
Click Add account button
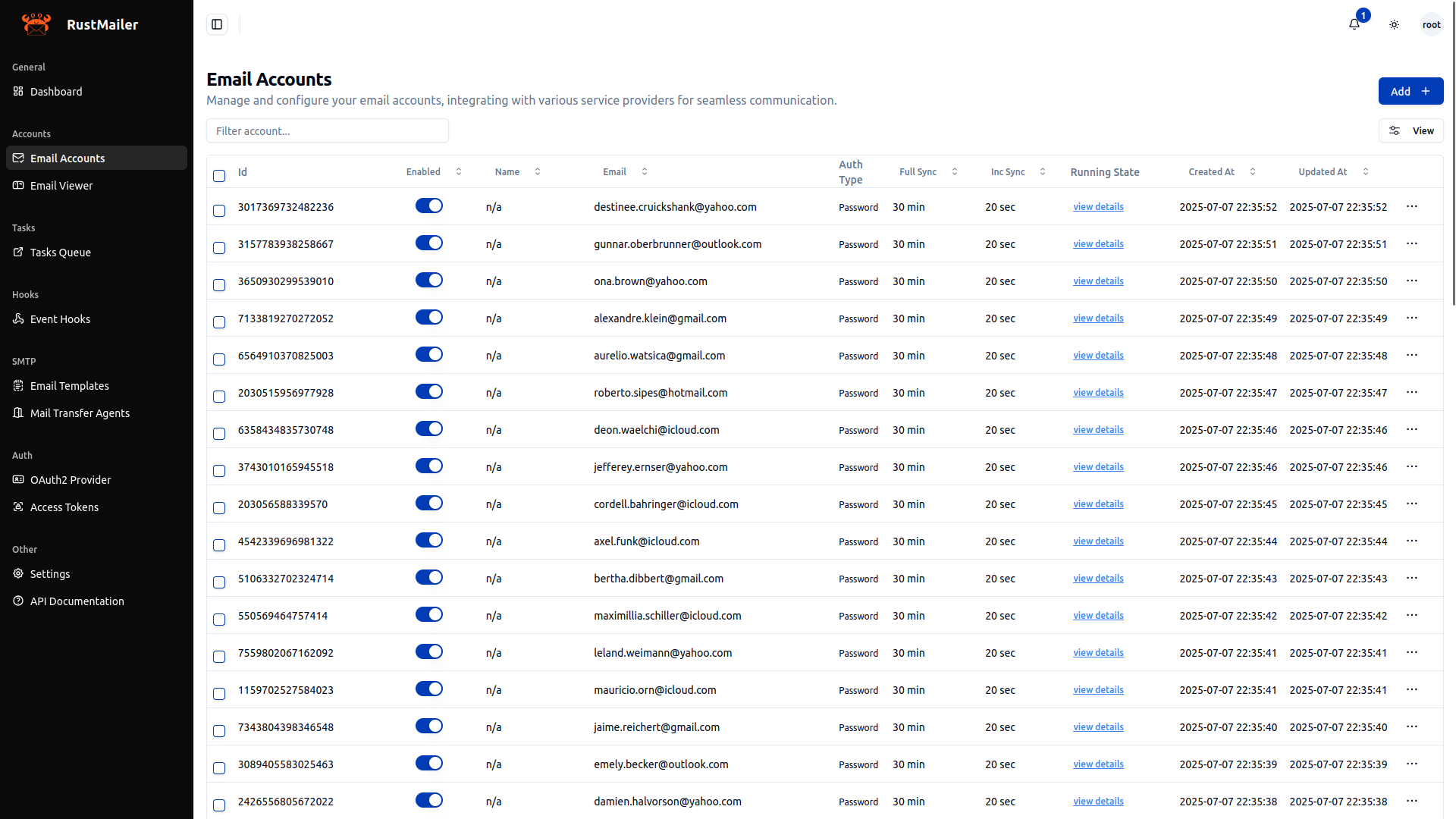(x=1410, y=91)
